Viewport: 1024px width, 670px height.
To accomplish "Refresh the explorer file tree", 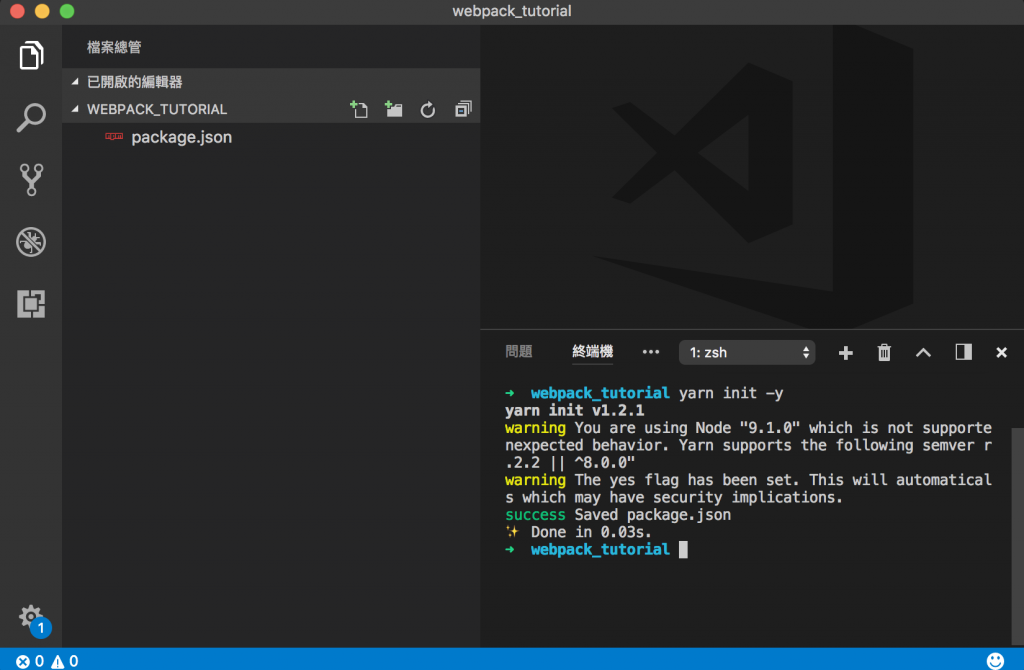I will click(428, 109).
